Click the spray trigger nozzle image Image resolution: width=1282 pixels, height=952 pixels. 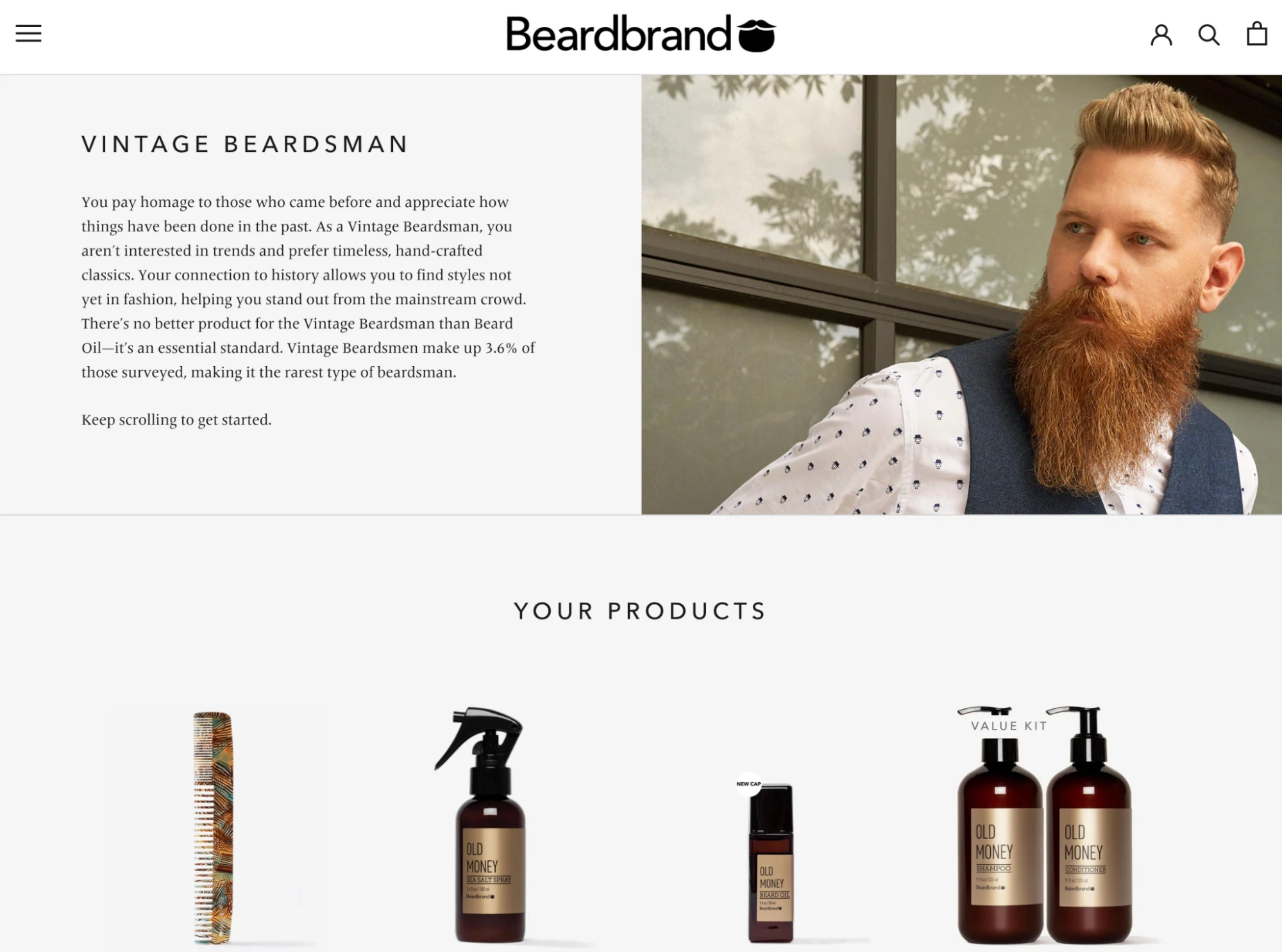[x=479, y=737]
